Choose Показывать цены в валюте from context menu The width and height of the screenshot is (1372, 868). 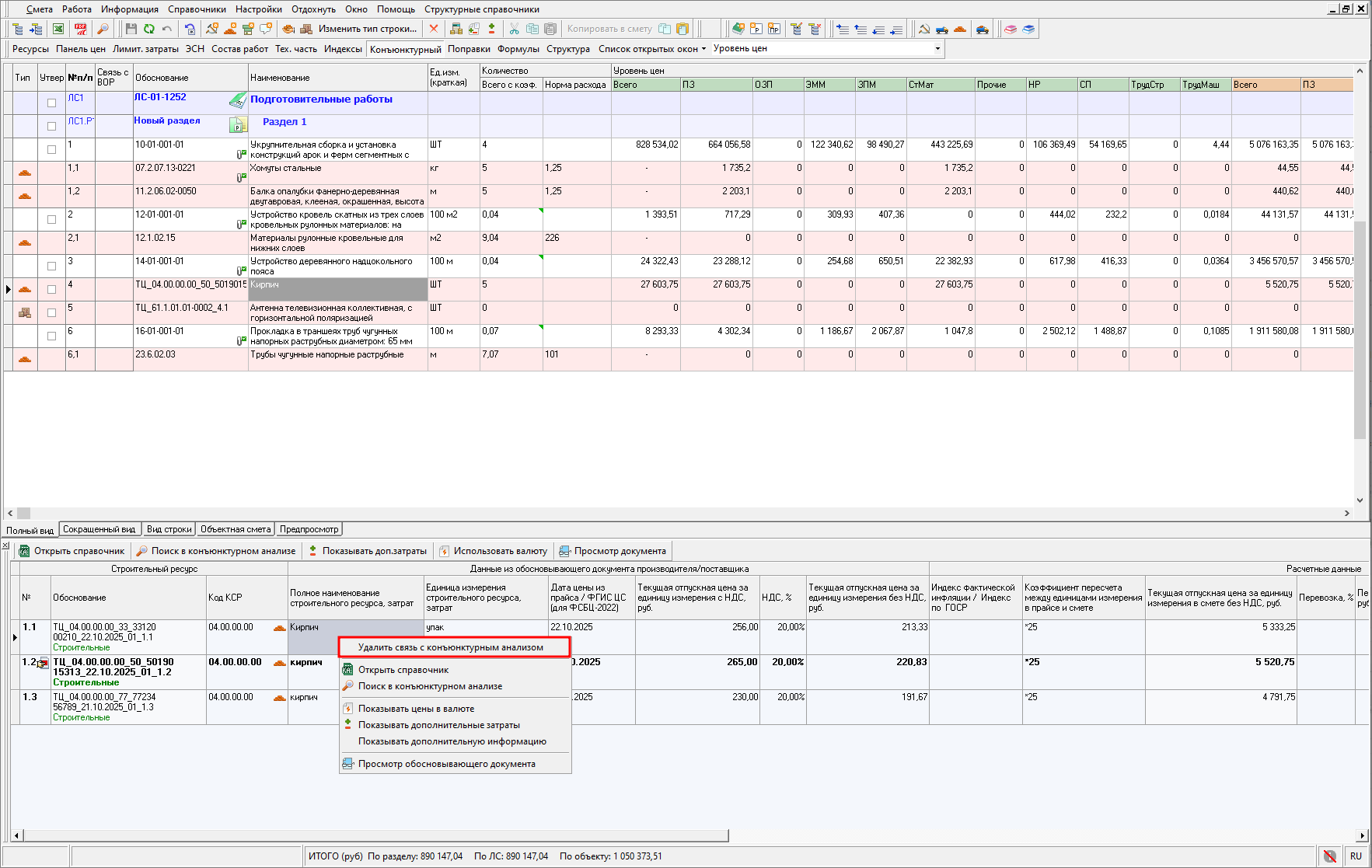(x=416, y=709)
